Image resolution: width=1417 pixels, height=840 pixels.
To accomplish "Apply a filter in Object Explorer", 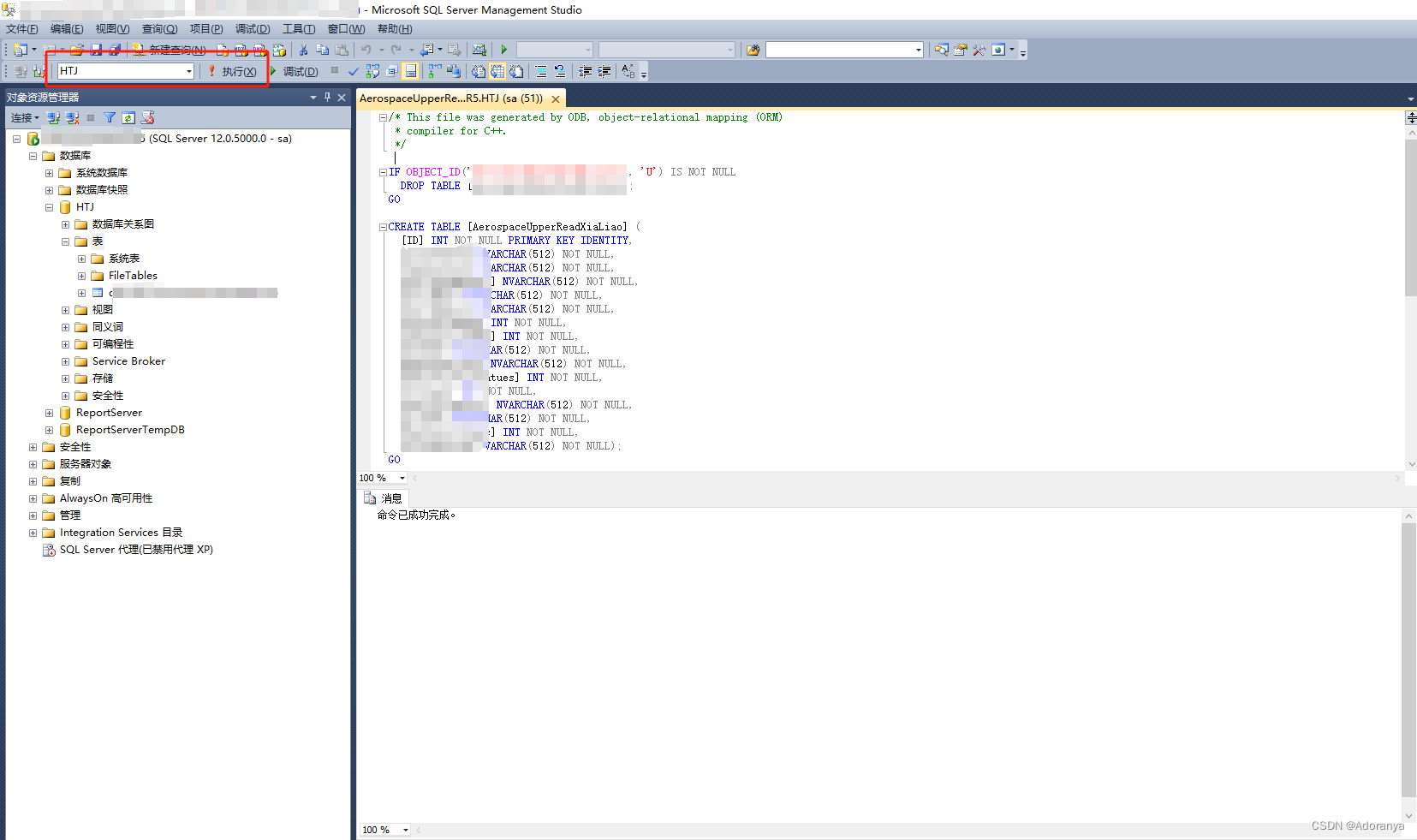I will 110,117.
